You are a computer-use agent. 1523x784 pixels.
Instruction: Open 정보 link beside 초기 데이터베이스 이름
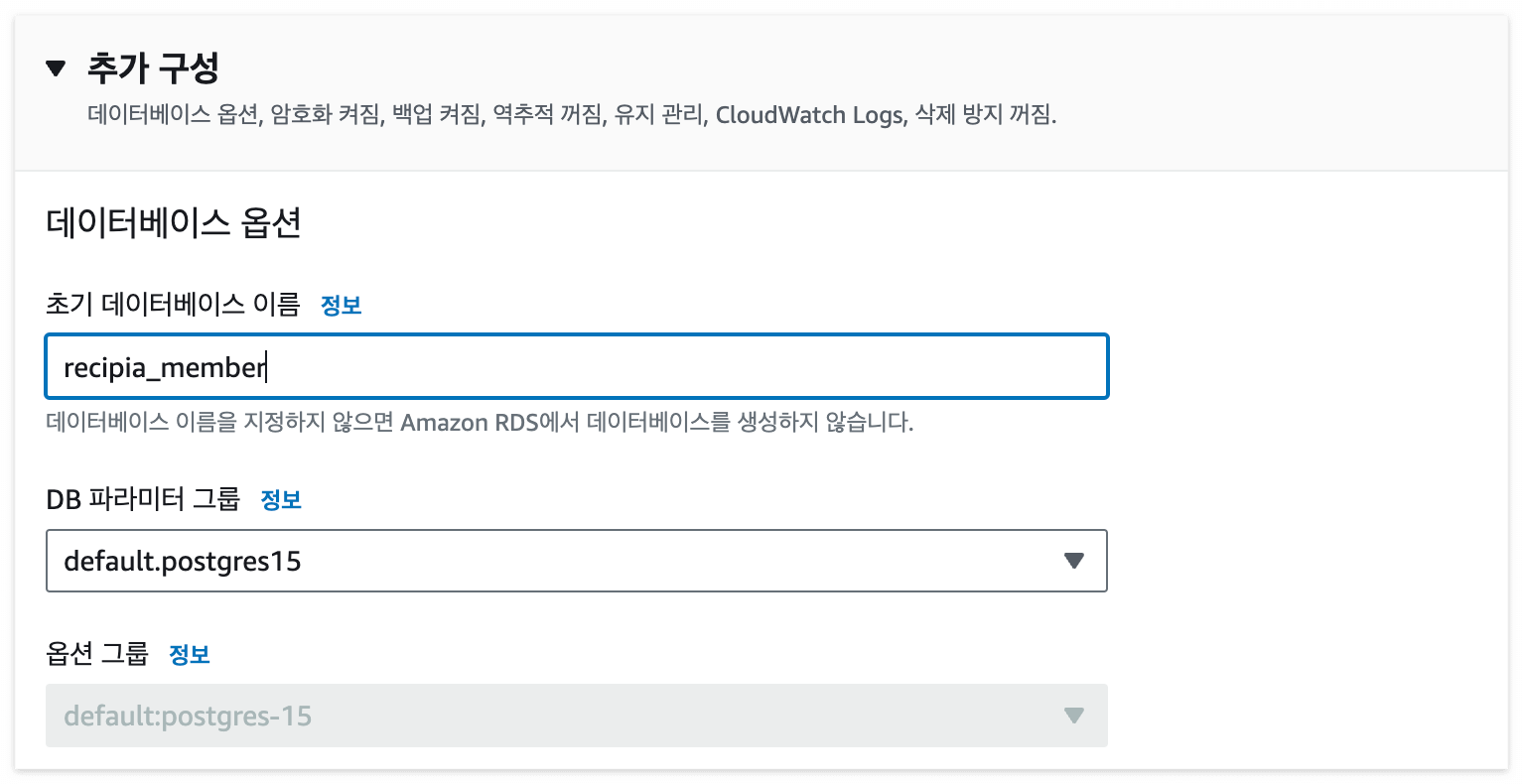[x=341, y=305]
